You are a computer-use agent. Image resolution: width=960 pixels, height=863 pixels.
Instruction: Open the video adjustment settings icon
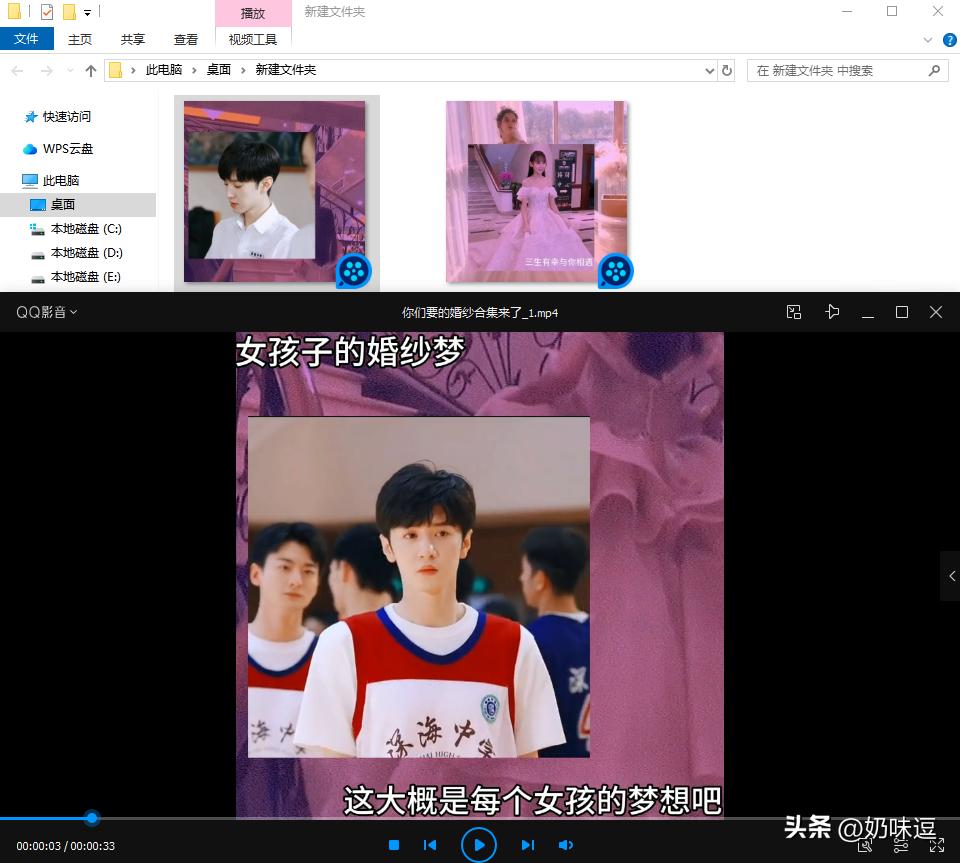(900, 845)
